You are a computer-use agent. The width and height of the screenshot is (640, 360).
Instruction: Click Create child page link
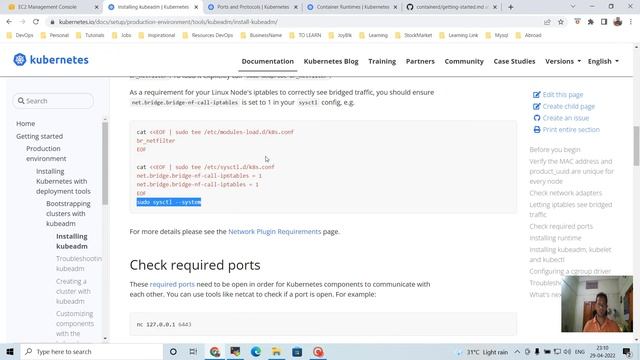[x=568, y=106]
